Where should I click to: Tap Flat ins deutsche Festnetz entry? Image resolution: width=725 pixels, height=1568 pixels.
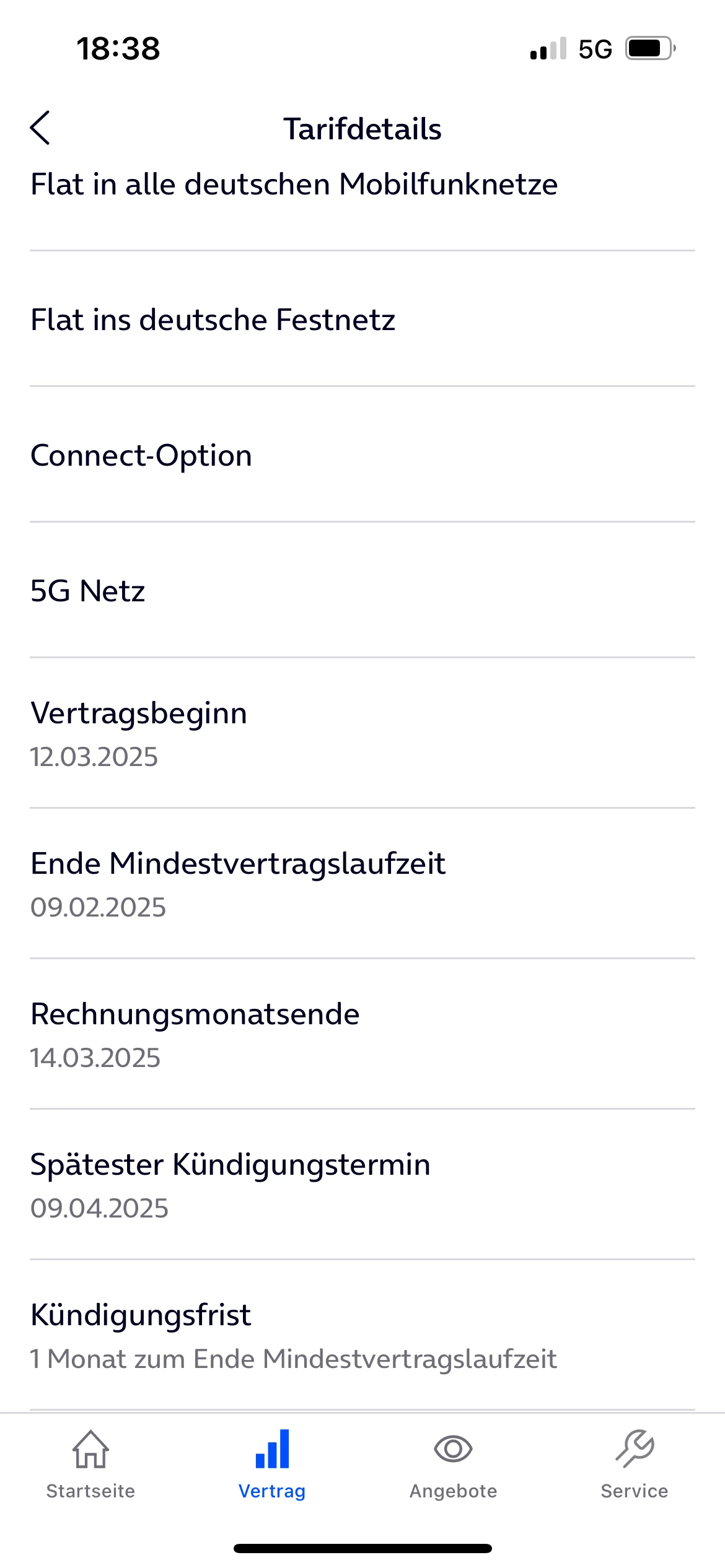(x=213, y=320)
